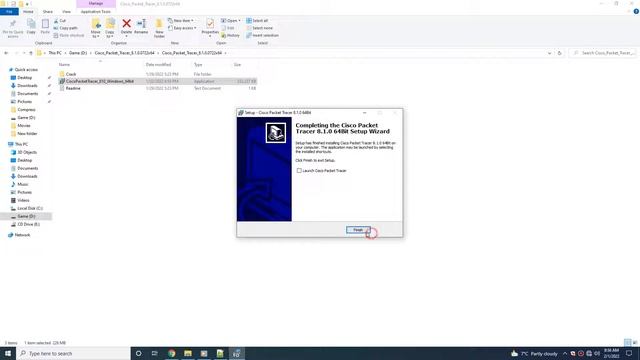640x360 pixels.
Task: Click the Up one level arrow
Action: tap(31, 53)
